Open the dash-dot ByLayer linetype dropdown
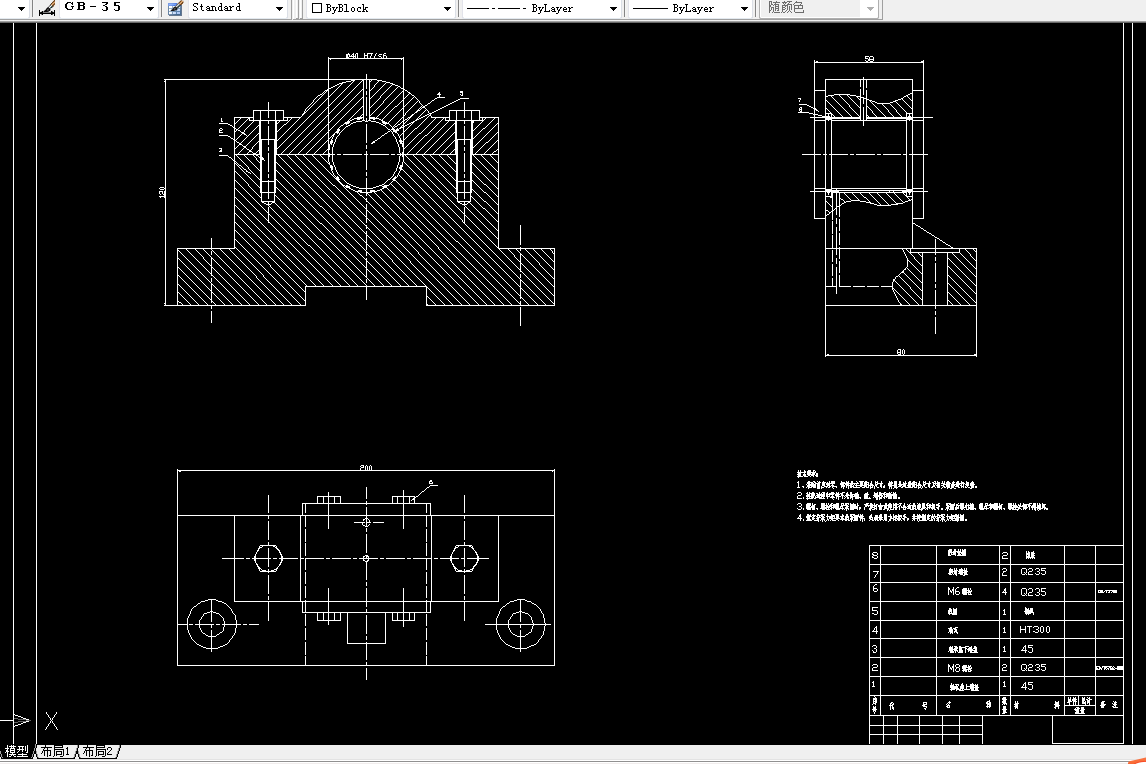This screenshot has height=764, width=1146. [613, 8]
